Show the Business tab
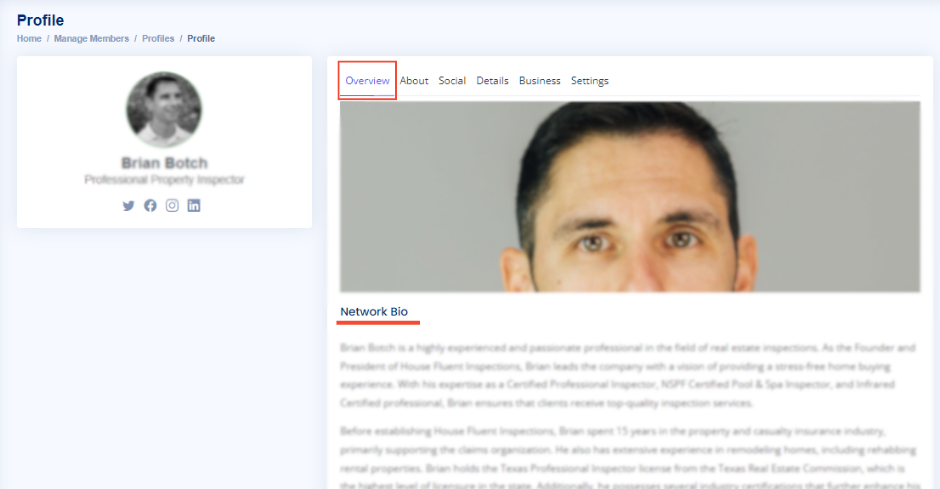 tap(539, 81)
